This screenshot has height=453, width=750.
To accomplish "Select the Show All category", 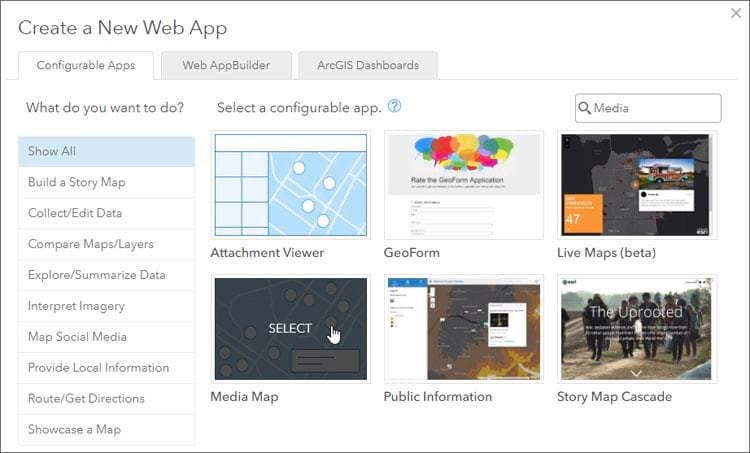I will [x=106, y=151].
